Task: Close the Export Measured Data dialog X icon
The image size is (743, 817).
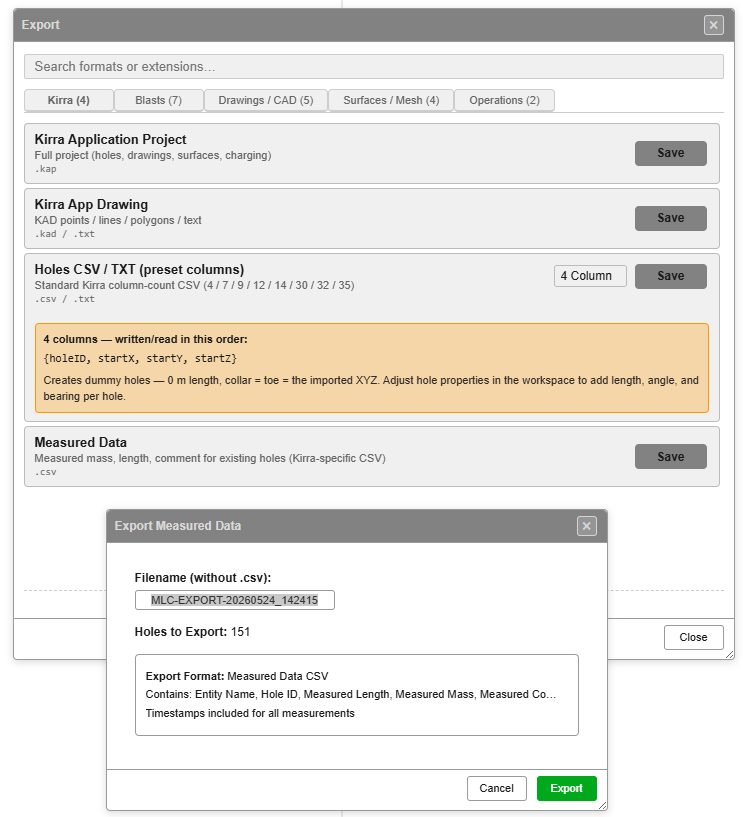Action: coord(586,526)
